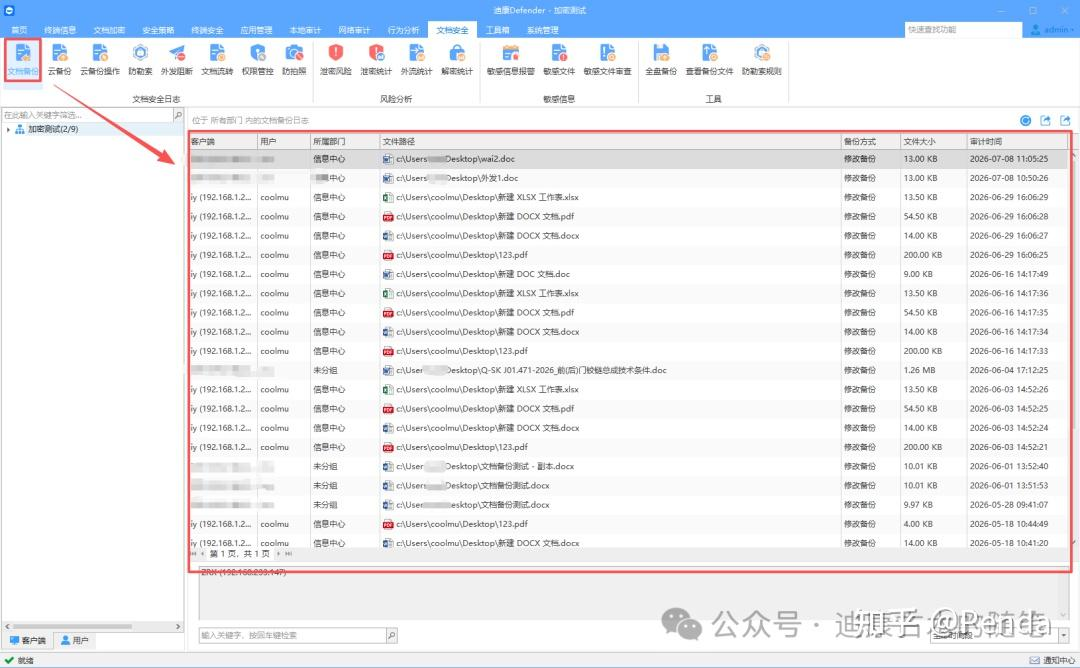The height and width of the screenshot is (668, 1080).
Task: Select the row dated 2026-06-29 16:06:25
Action: click(629, 255)
